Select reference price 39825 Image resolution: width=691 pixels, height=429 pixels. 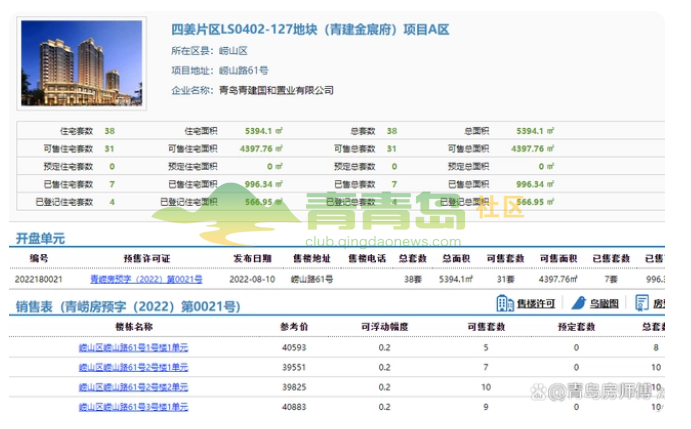coord(294,387)
